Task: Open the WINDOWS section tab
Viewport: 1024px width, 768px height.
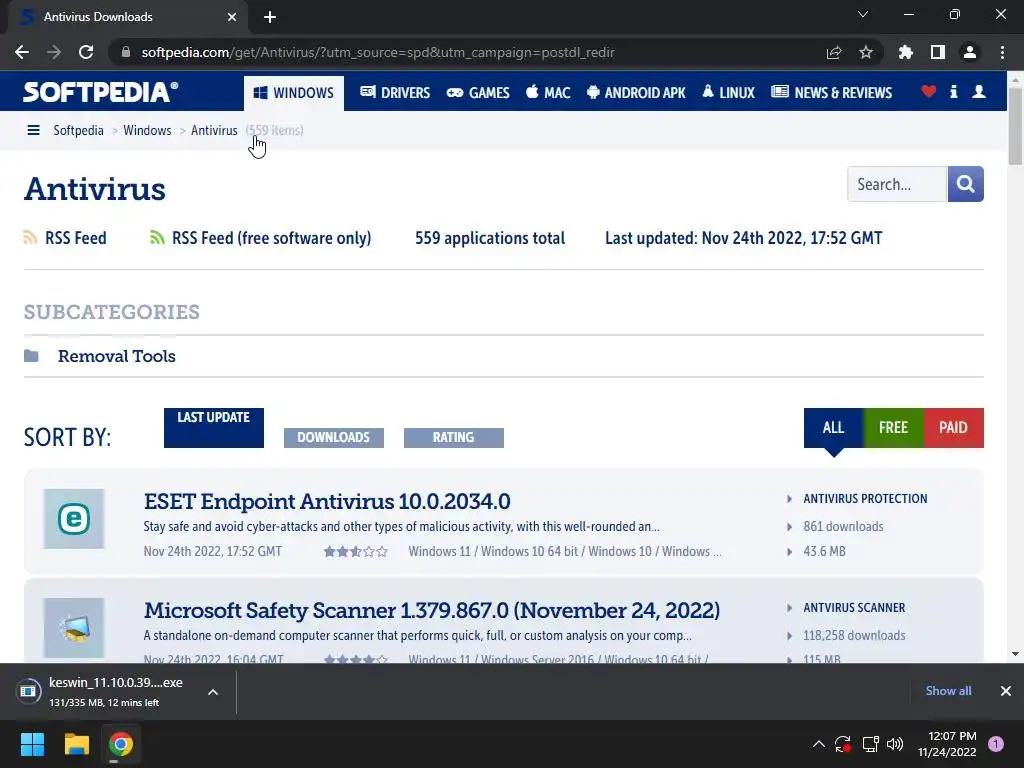Action: tap(294, 93)
